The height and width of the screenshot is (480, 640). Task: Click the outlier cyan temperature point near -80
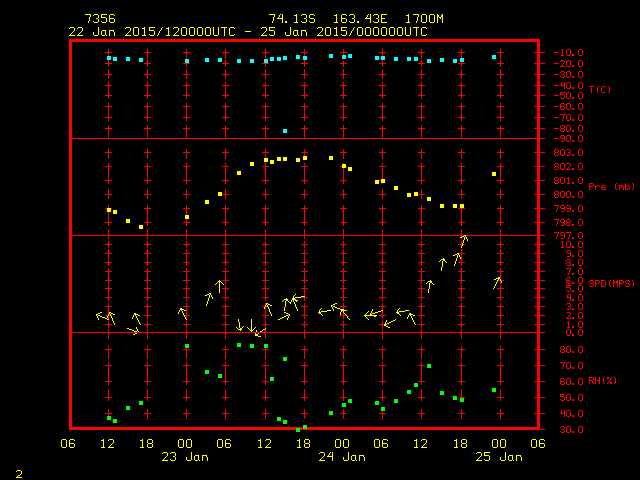pos(285,131)
